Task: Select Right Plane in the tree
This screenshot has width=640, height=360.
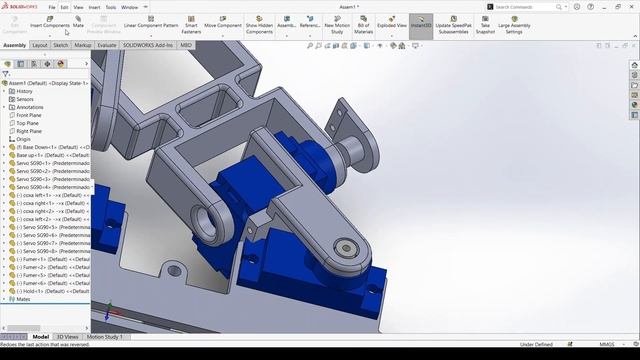Action: (x=29, y=131)
